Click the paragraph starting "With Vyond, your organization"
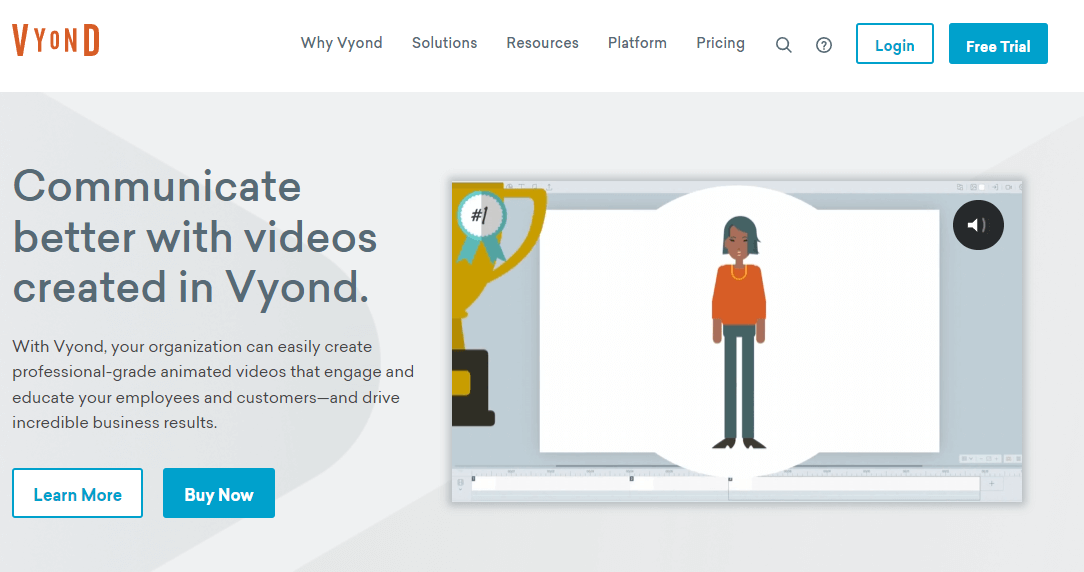This screenshot has width=1084, height=572. tap(213, 385)
